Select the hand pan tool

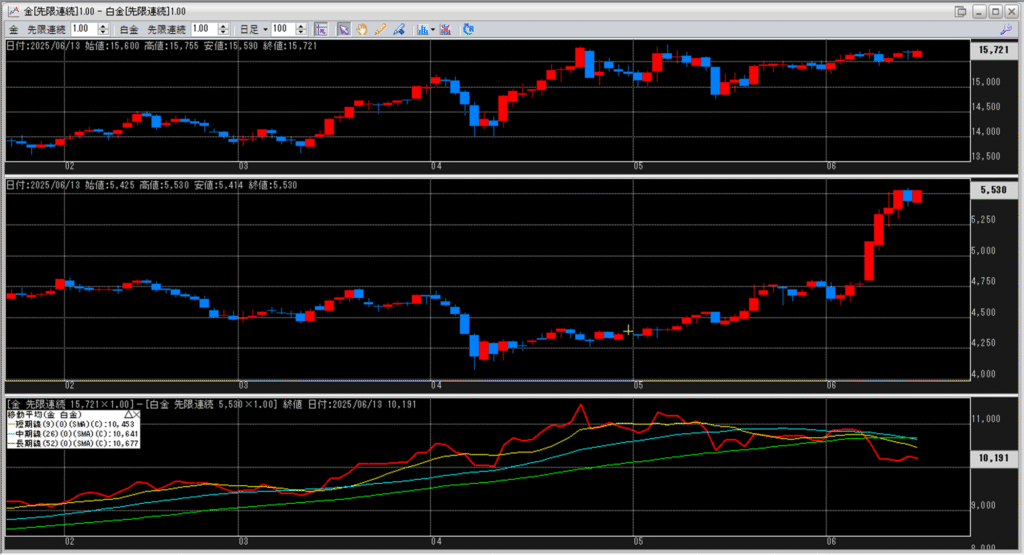coord(361,30)
